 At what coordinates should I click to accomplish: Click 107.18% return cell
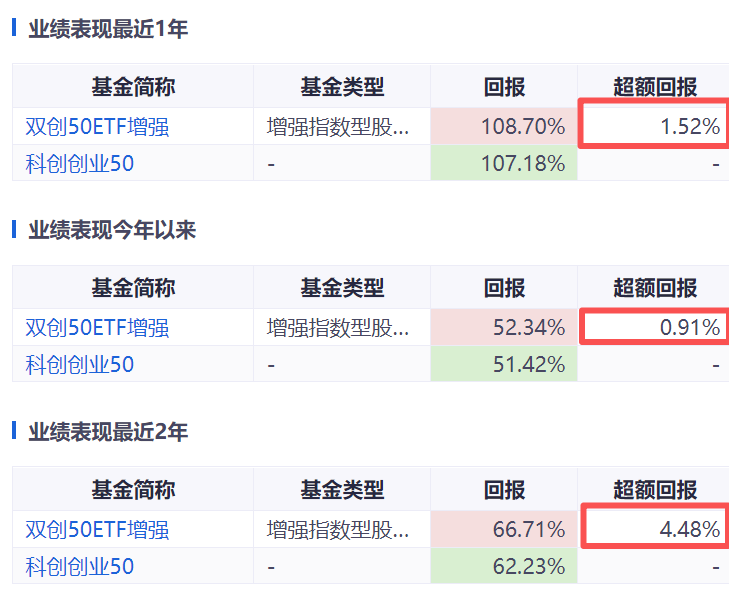(x=504, y=163)
